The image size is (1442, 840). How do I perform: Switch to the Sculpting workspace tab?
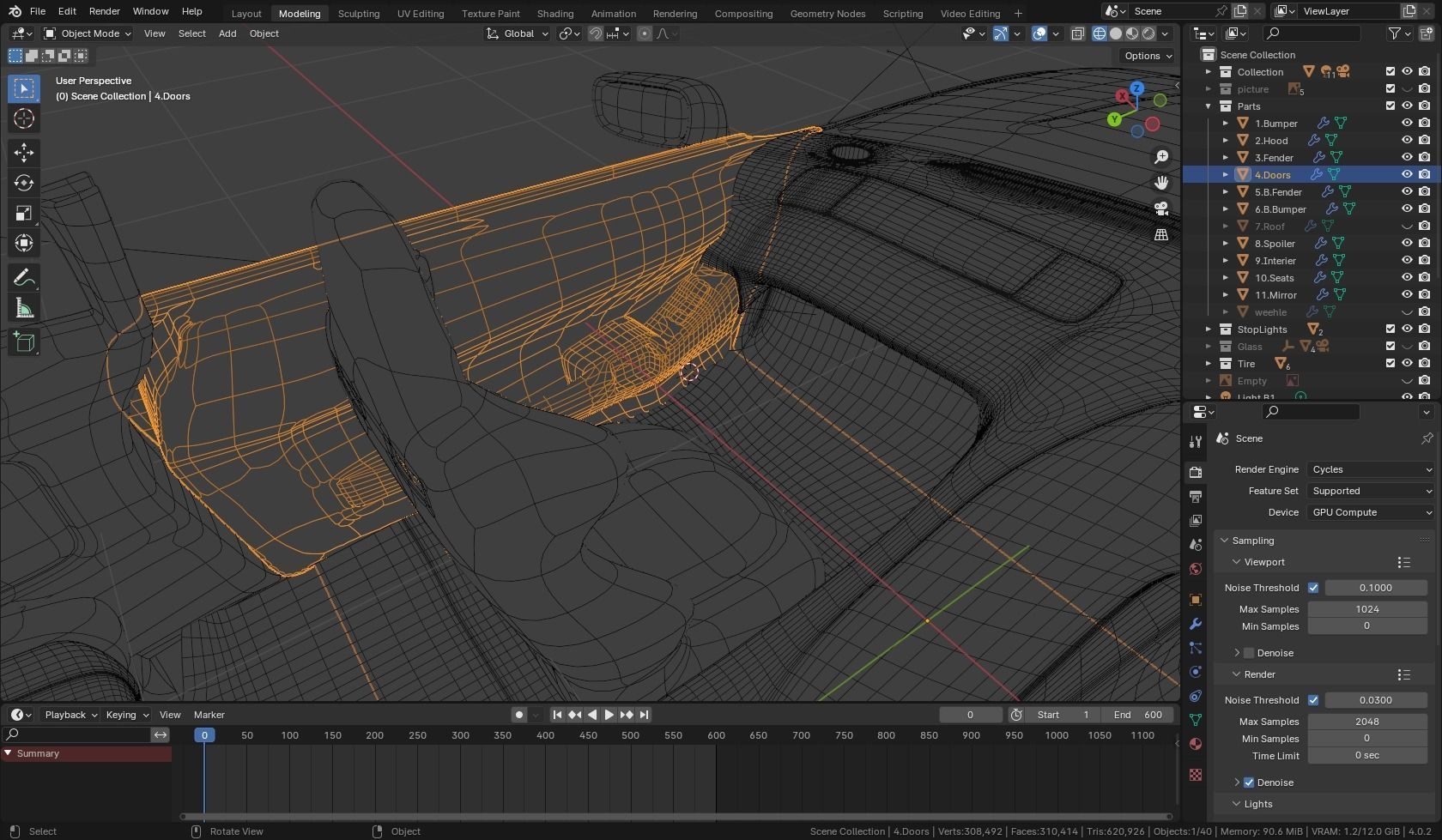coord(359,13)
